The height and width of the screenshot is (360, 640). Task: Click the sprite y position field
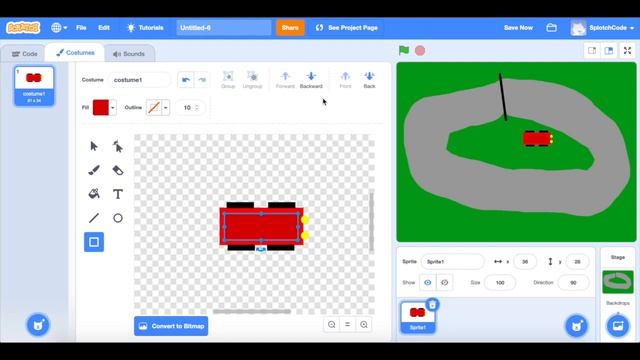point(577,262)
